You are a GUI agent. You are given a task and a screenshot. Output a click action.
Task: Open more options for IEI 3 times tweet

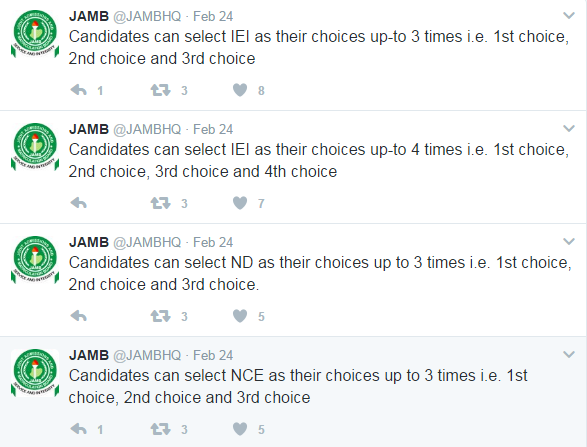pos(569,16)
